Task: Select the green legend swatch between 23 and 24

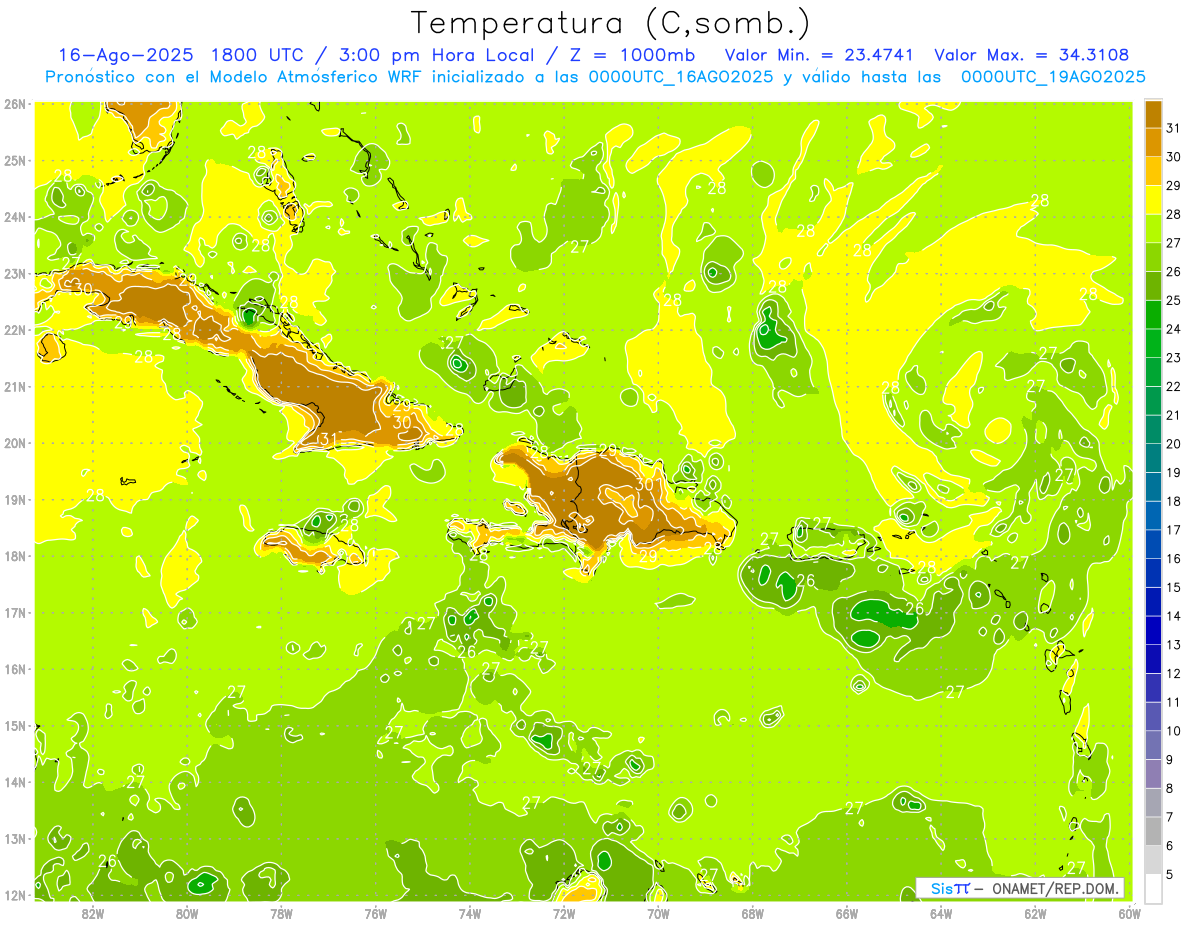Action: (1153, 343)
